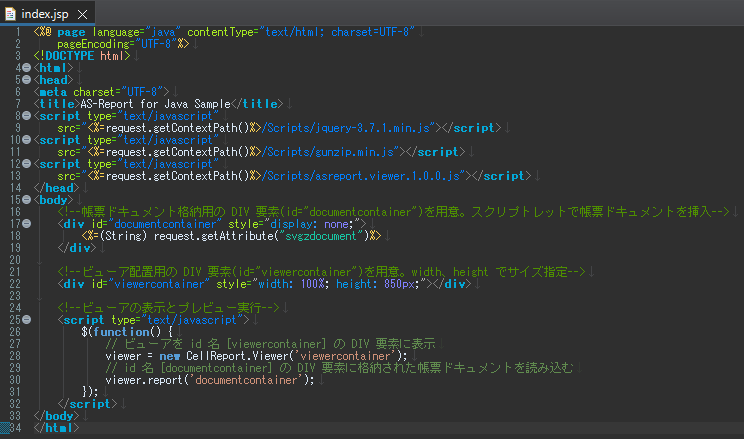Click the closing '</body>' tag on line 33
The image size is (744, 439).
pyautogui.click(x=56, y=416)
